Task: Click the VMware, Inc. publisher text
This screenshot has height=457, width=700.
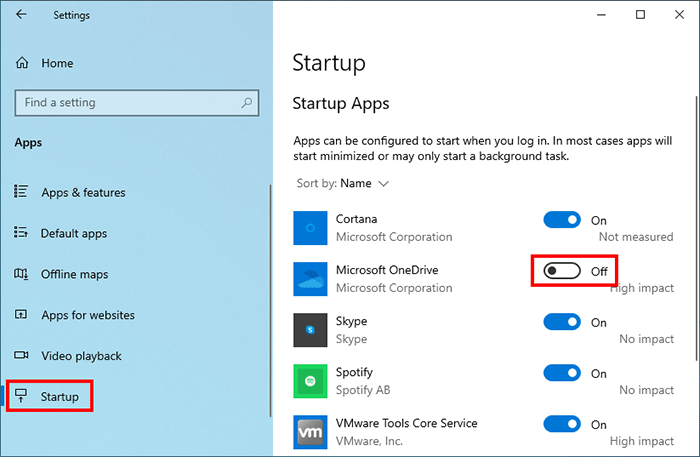Action: [x=369, y=441]
